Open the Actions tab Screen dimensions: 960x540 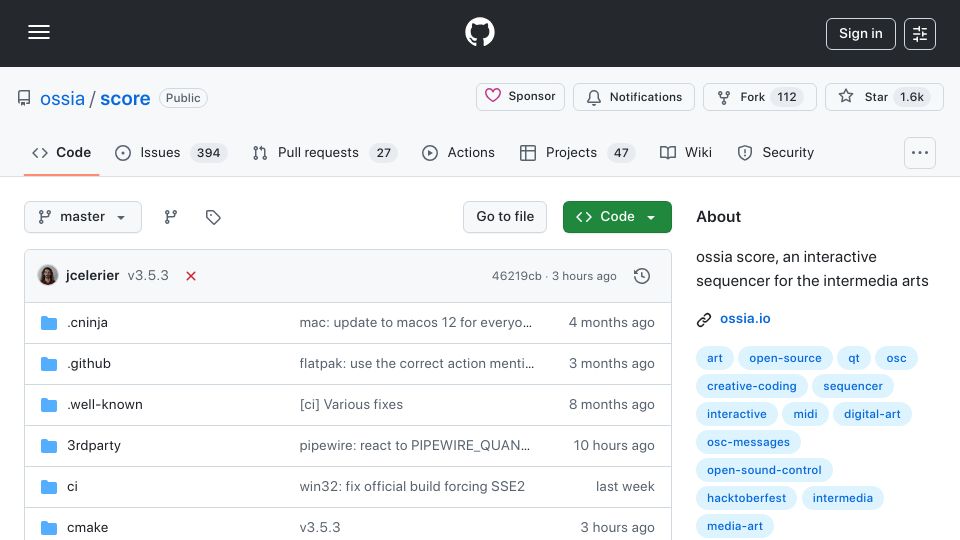point(458,152)
